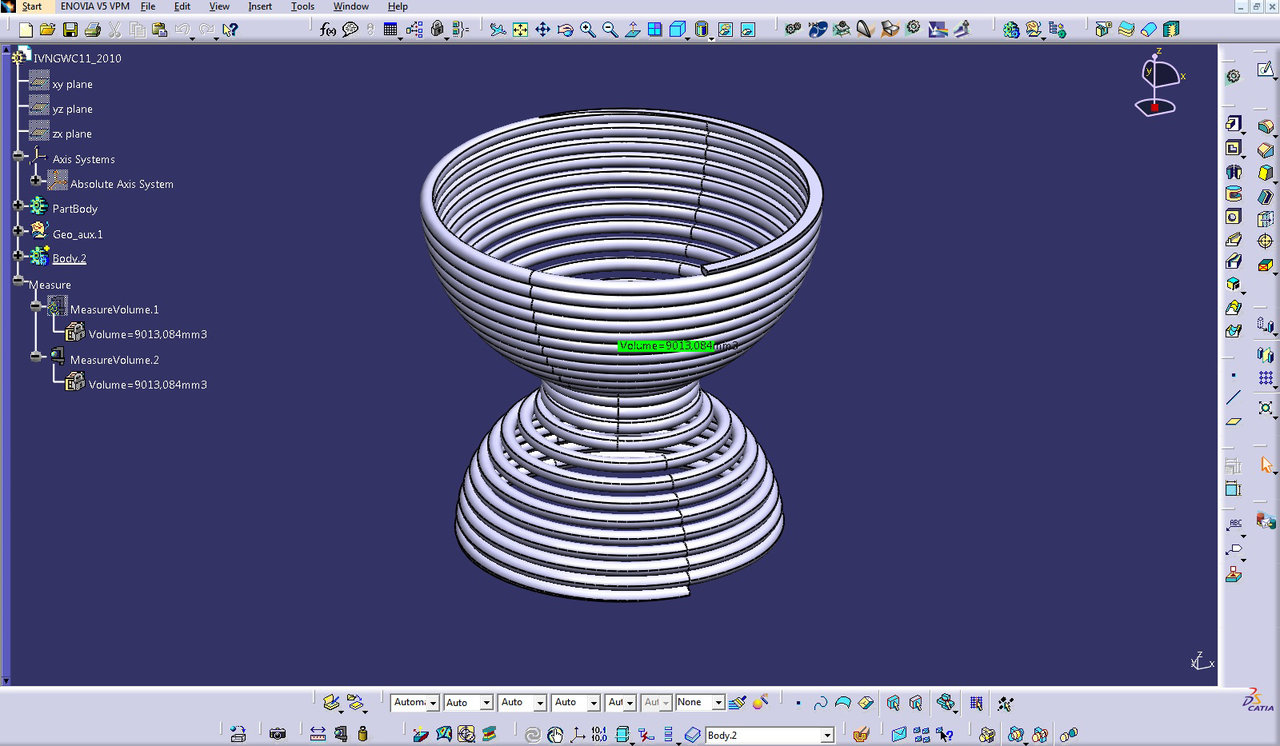The width and height of the screenshot is (1280, 746).
Task: Select the Fly Mode airplane icon
Action: click(498, 30)
